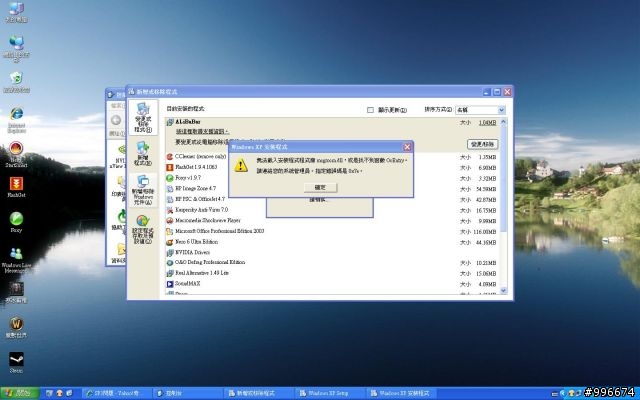Switch to the Yahoo browser taskbar item
640x400 pixels.
click(x=116, y=393)
